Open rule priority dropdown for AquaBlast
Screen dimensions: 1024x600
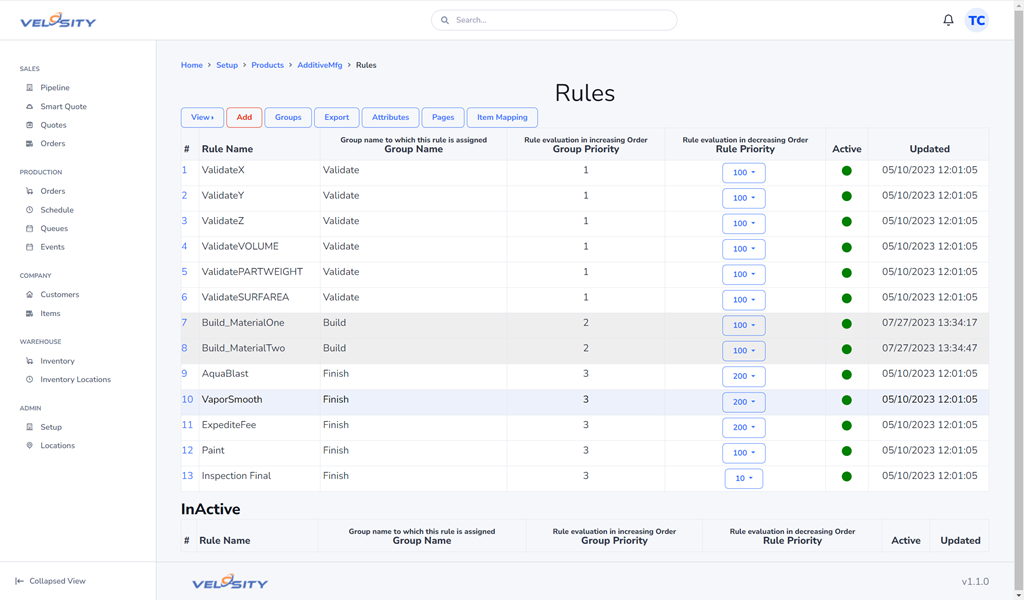(743, 376)
